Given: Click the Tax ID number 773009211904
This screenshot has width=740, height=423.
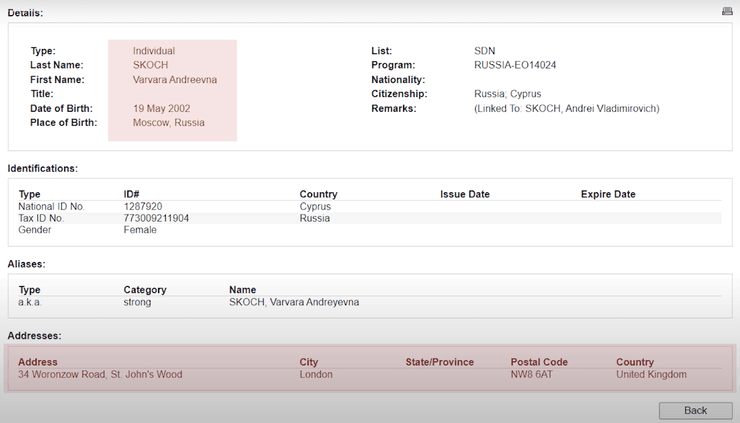Looking at the screenshot, I should point(156,218).
